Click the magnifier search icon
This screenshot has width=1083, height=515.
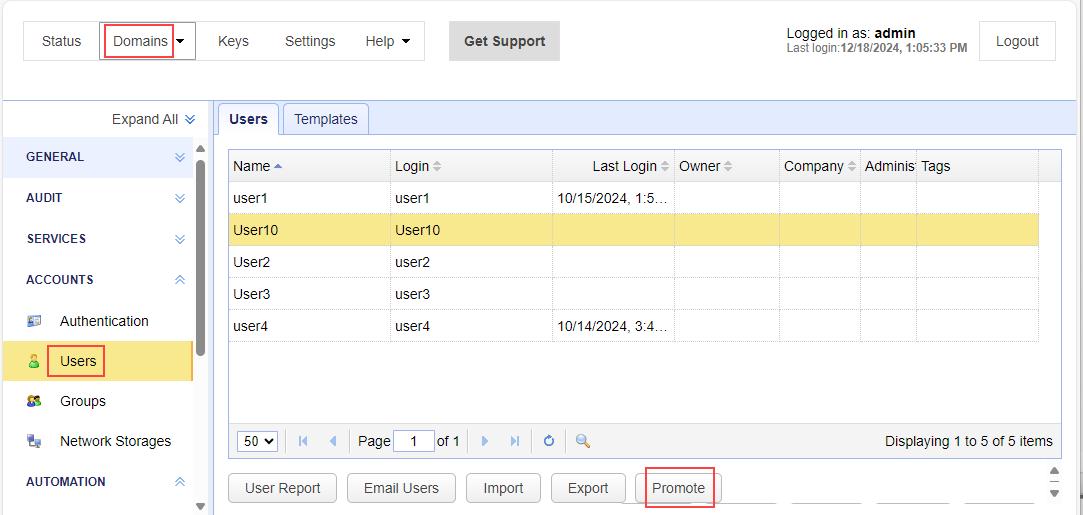coord(583,441)
